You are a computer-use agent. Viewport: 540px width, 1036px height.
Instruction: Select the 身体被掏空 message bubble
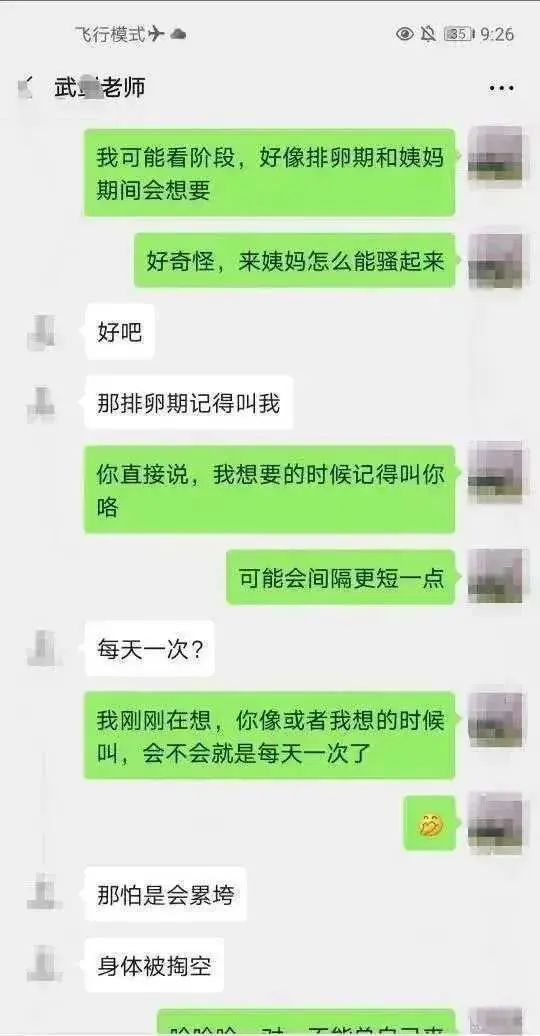[x=154, y=965]
